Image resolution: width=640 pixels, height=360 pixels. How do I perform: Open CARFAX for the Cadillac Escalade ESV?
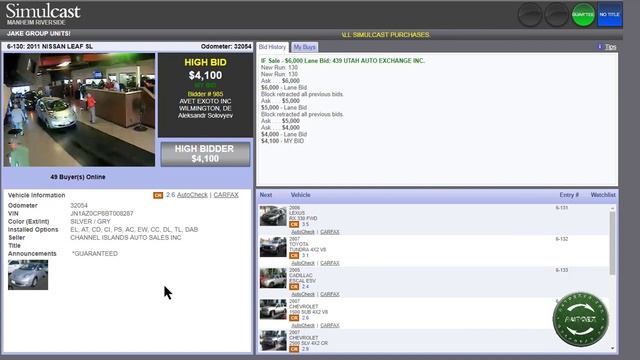[330, 294]
